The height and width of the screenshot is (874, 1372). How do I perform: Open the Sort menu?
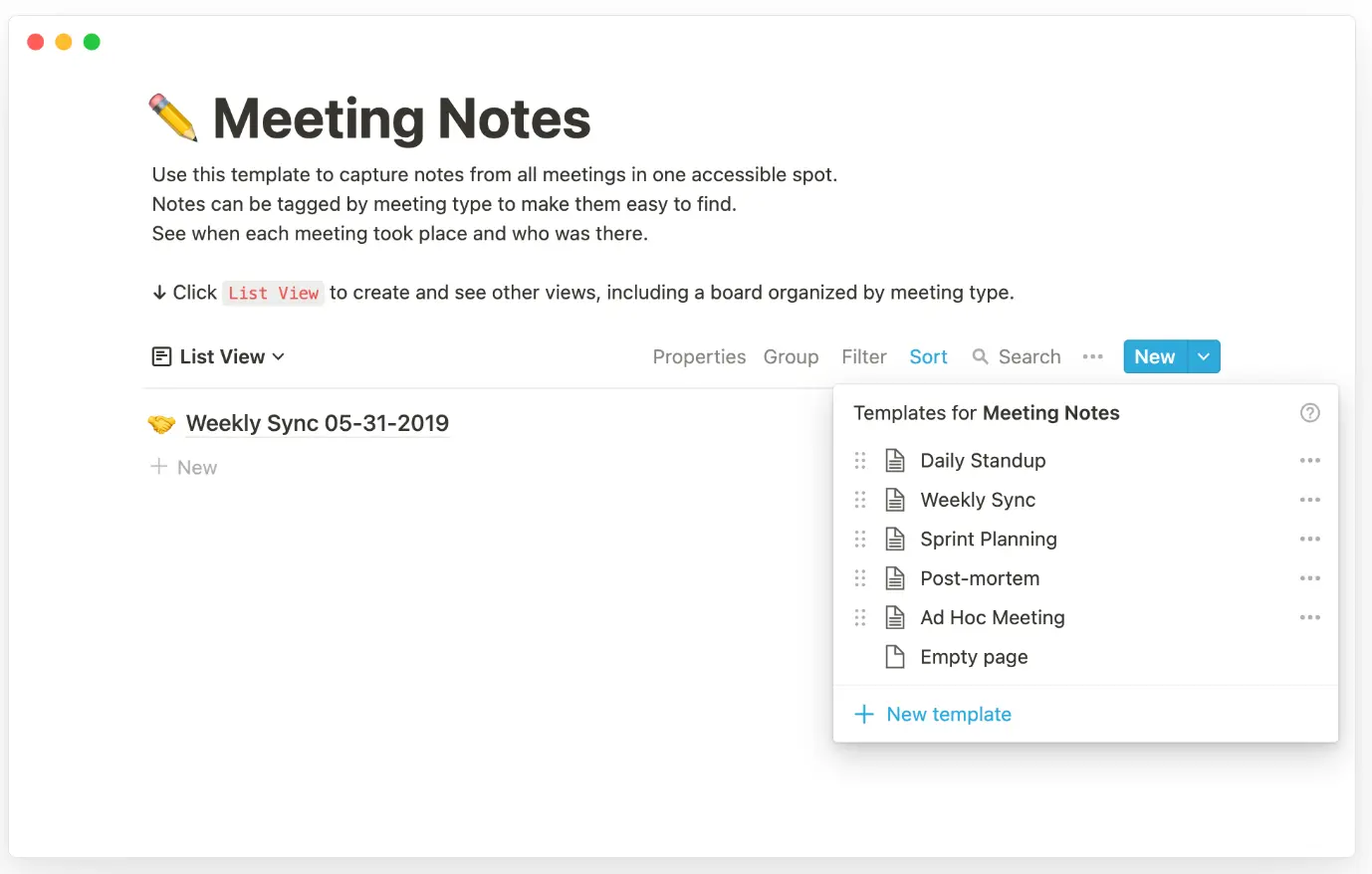(927, 356)
